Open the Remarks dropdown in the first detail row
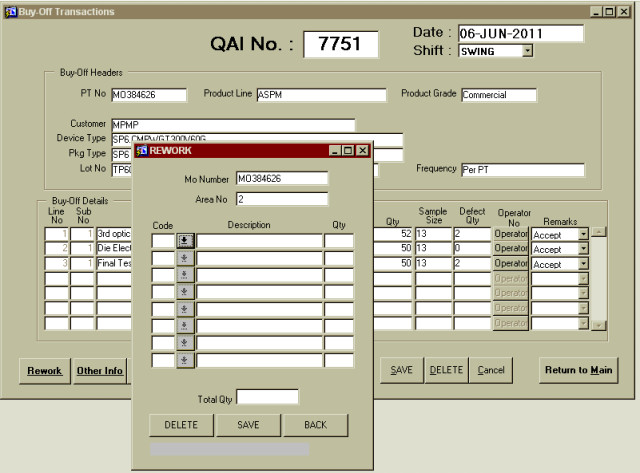The height and width of the screenshot is (473, 640). [583, 234]
